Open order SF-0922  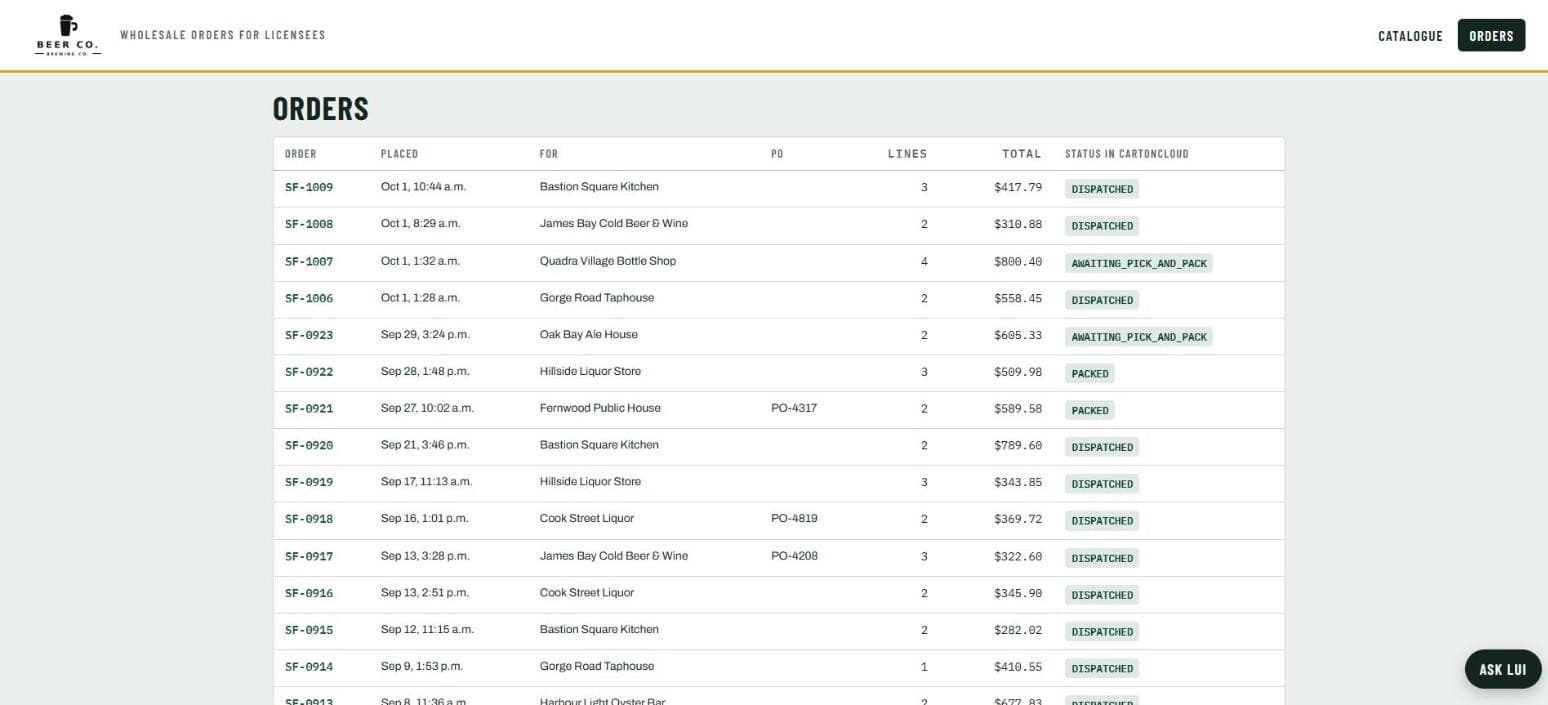click(x=309, y=372)
